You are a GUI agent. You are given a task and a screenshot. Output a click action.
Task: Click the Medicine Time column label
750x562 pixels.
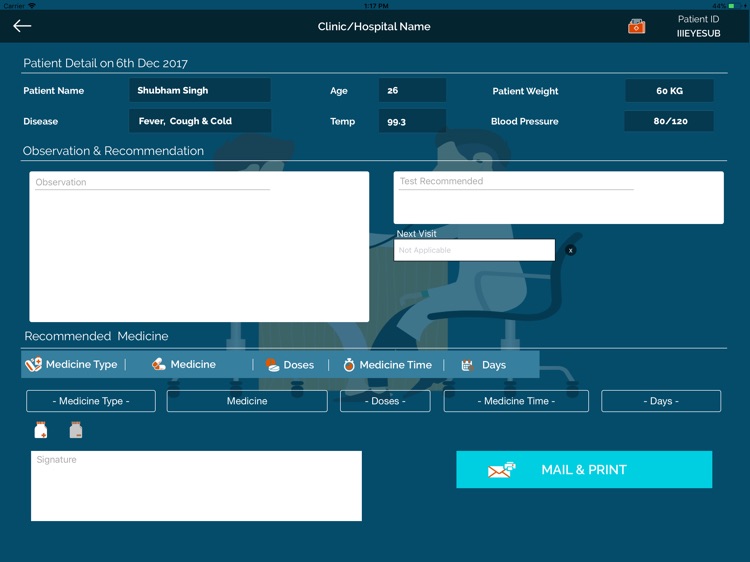pos(396,365)
